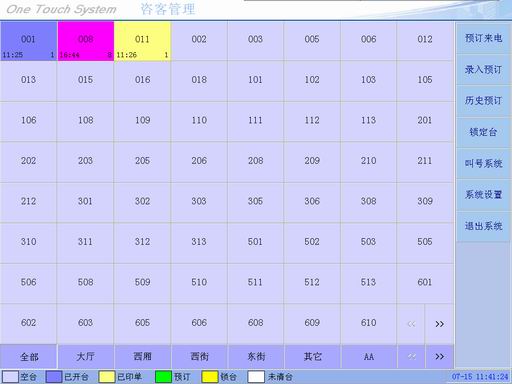Select the magenta table 008
512x384 pixels.
[86, 41]
